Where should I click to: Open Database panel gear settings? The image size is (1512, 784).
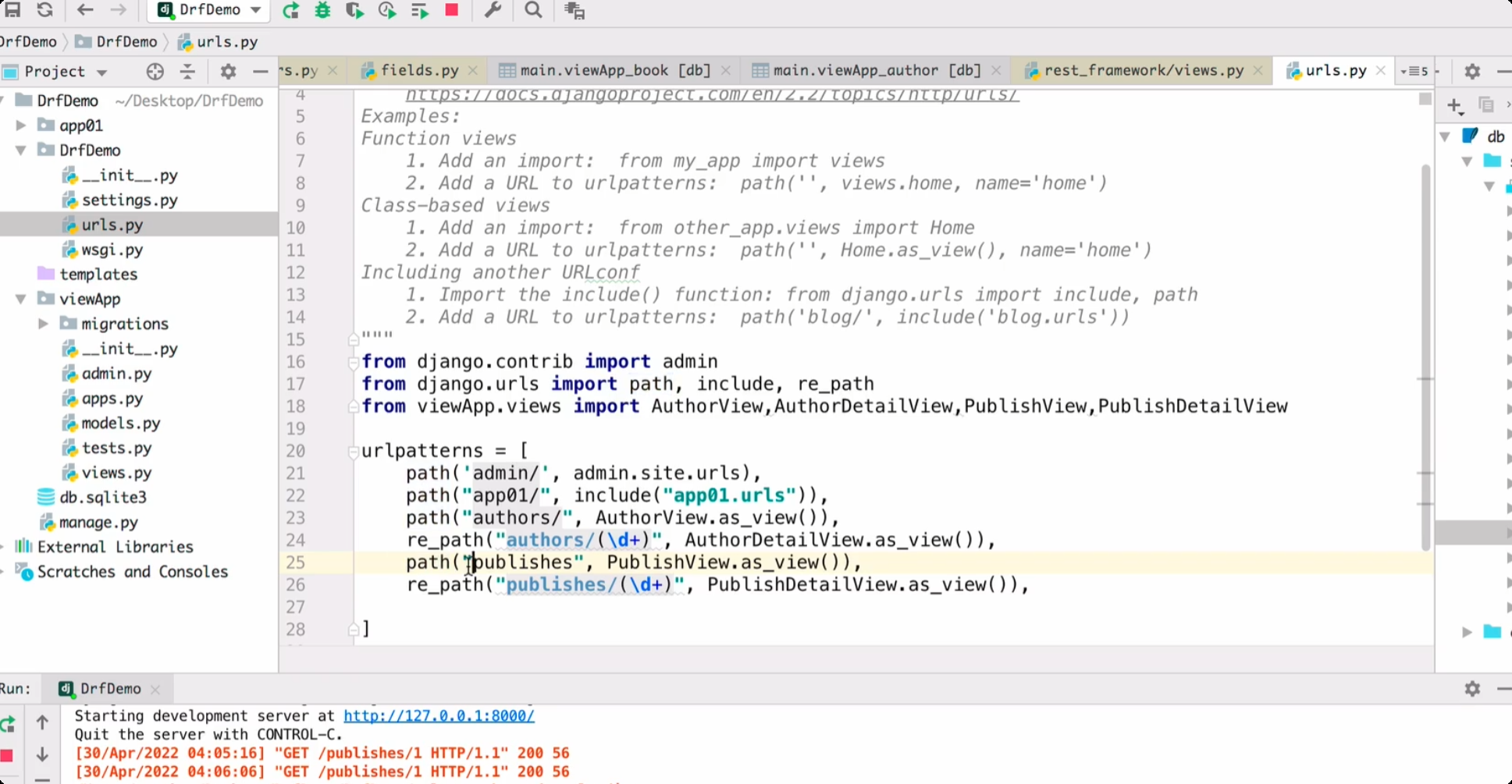[1472, 72]
